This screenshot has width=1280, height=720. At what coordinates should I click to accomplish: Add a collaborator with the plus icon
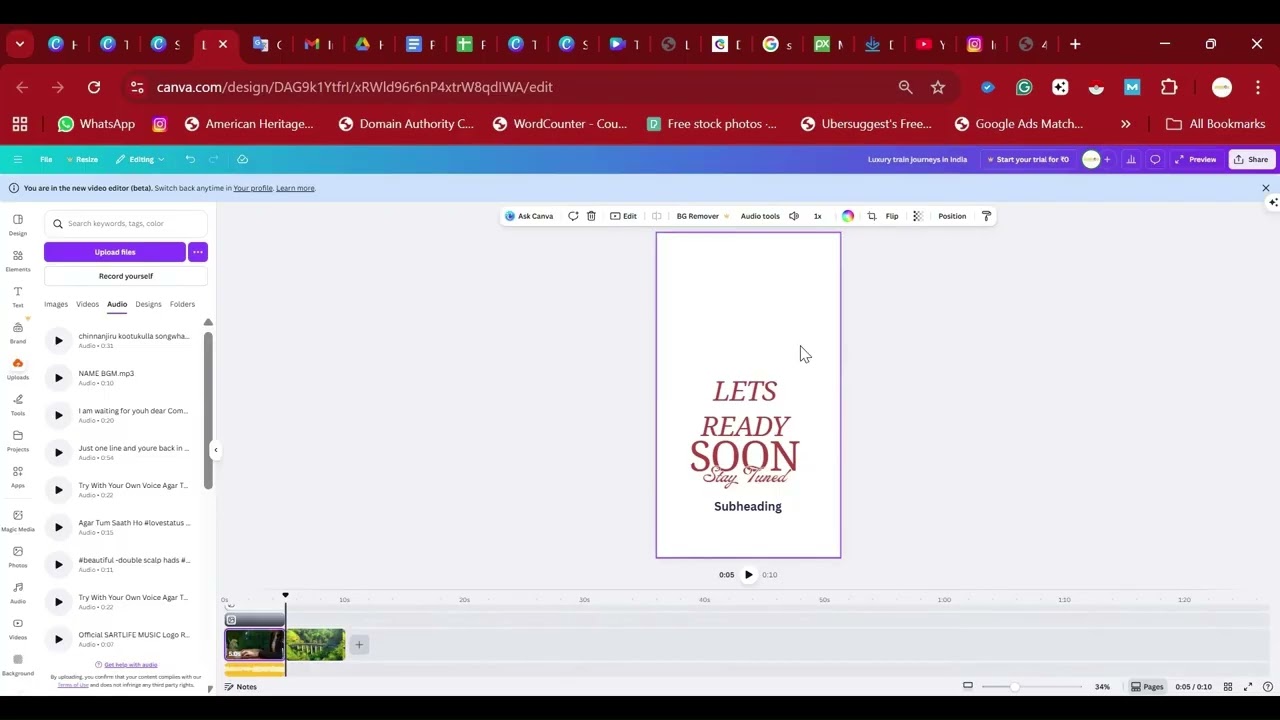[x=1107, y=159]
